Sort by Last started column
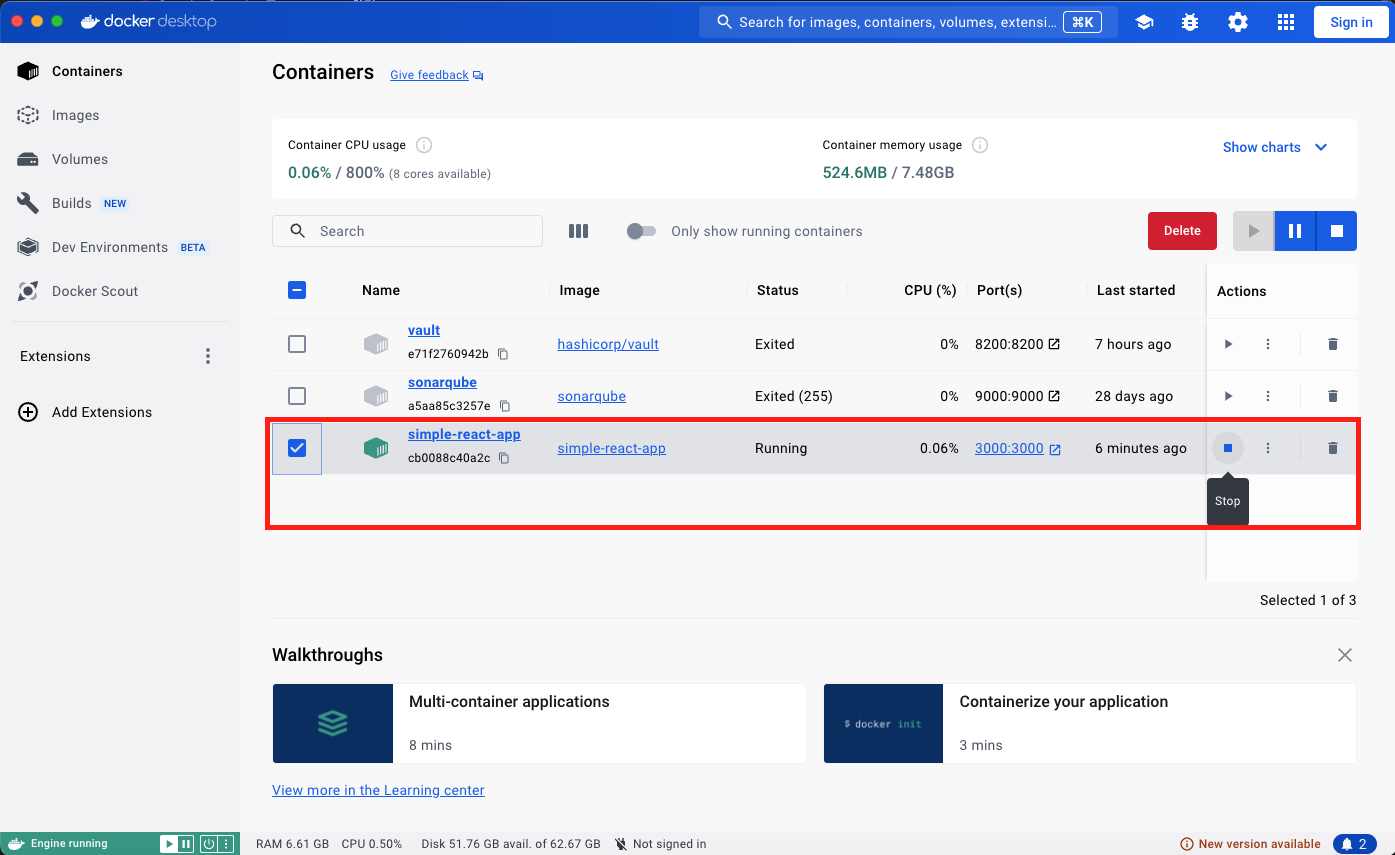 click(1136, 290)
